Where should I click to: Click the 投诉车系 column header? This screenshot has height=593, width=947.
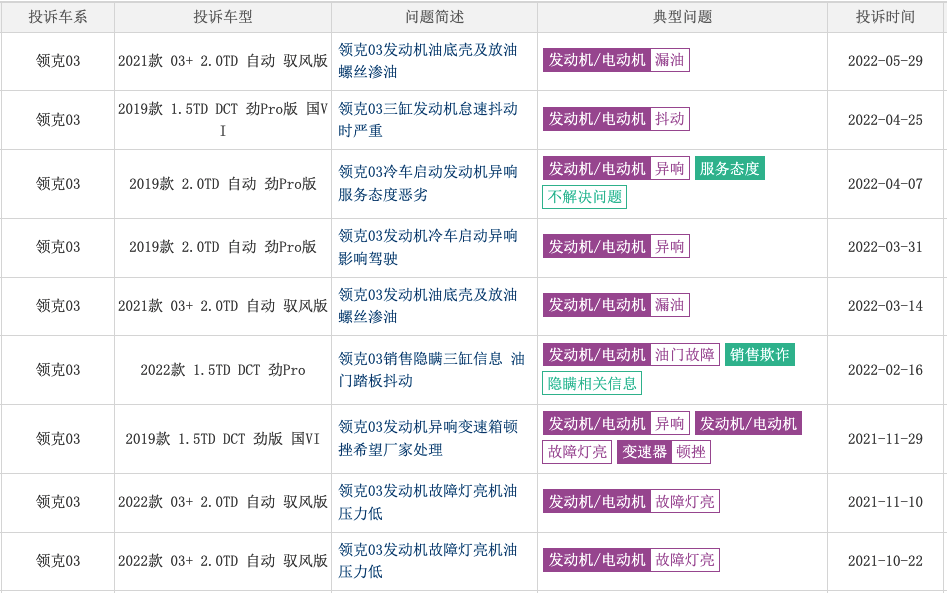[57, 17]
